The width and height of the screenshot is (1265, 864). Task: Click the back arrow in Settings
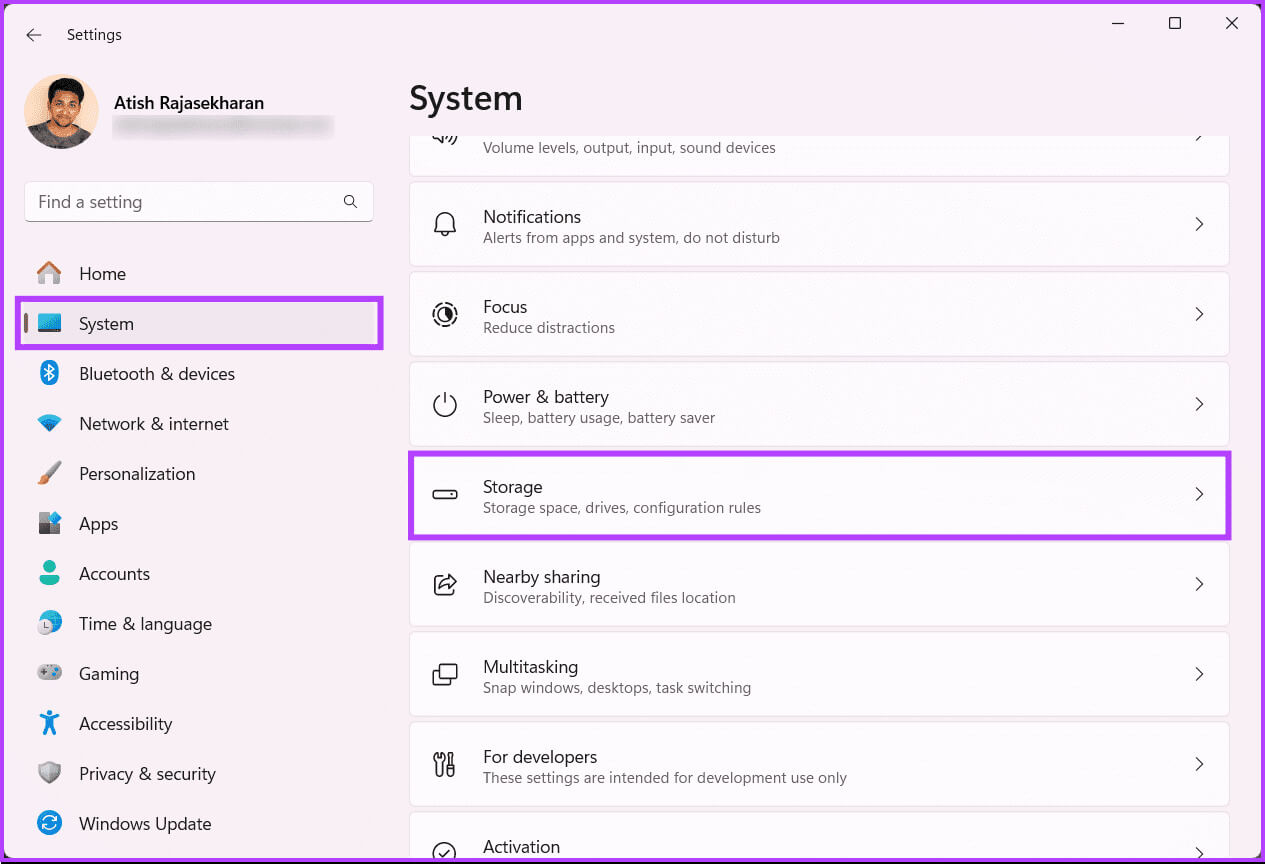[34, 35]
